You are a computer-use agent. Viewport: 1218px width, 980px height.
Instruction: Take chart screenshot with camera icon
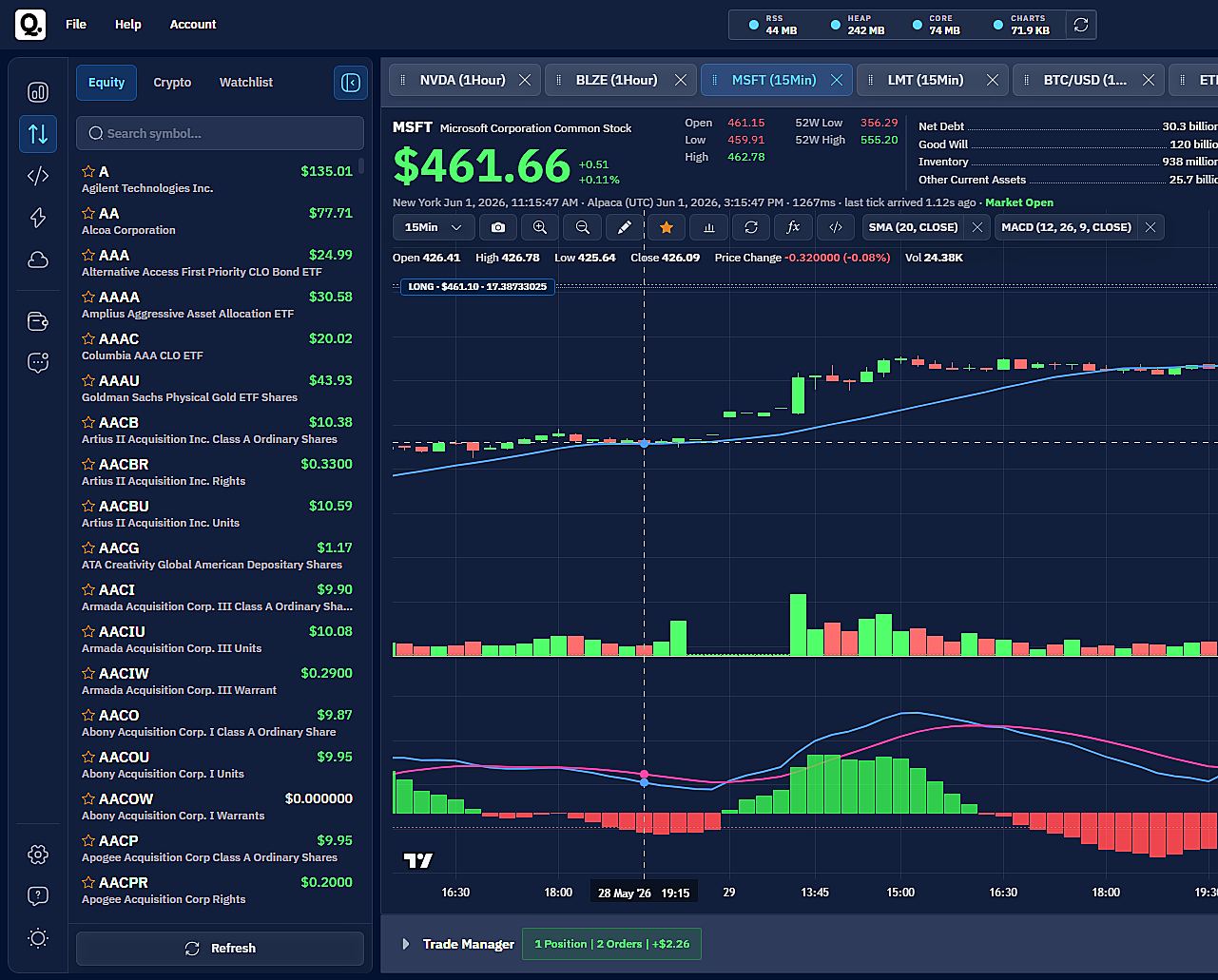(498, 227)
